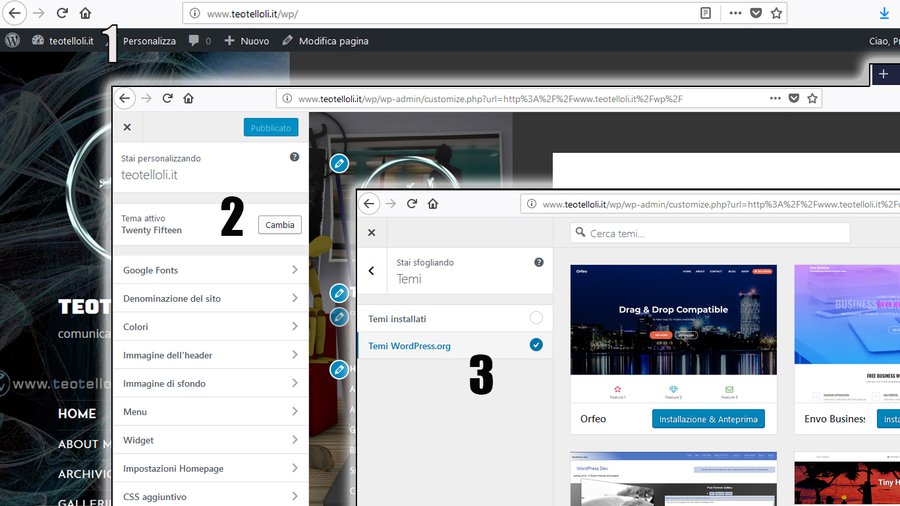This screenshot has width=900, height=506.
Task: Click the Cerca temi search field
Action: [x=710, y=233]
